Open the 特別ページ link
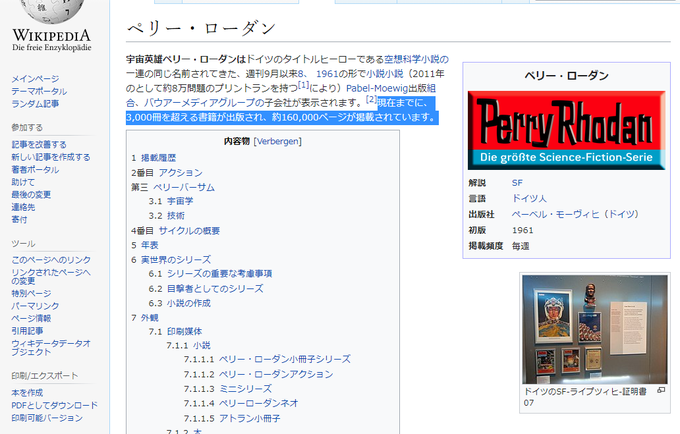Viewport: 680px width, 434px height. click(31, 294)
